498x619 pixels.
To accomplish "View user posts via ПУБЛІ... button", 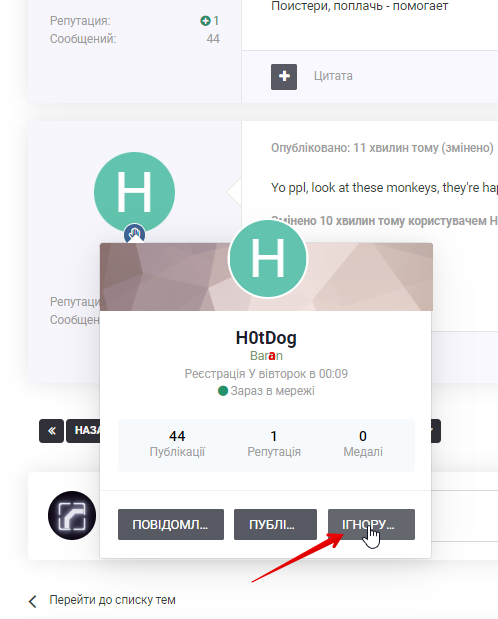I will point(275,524).
